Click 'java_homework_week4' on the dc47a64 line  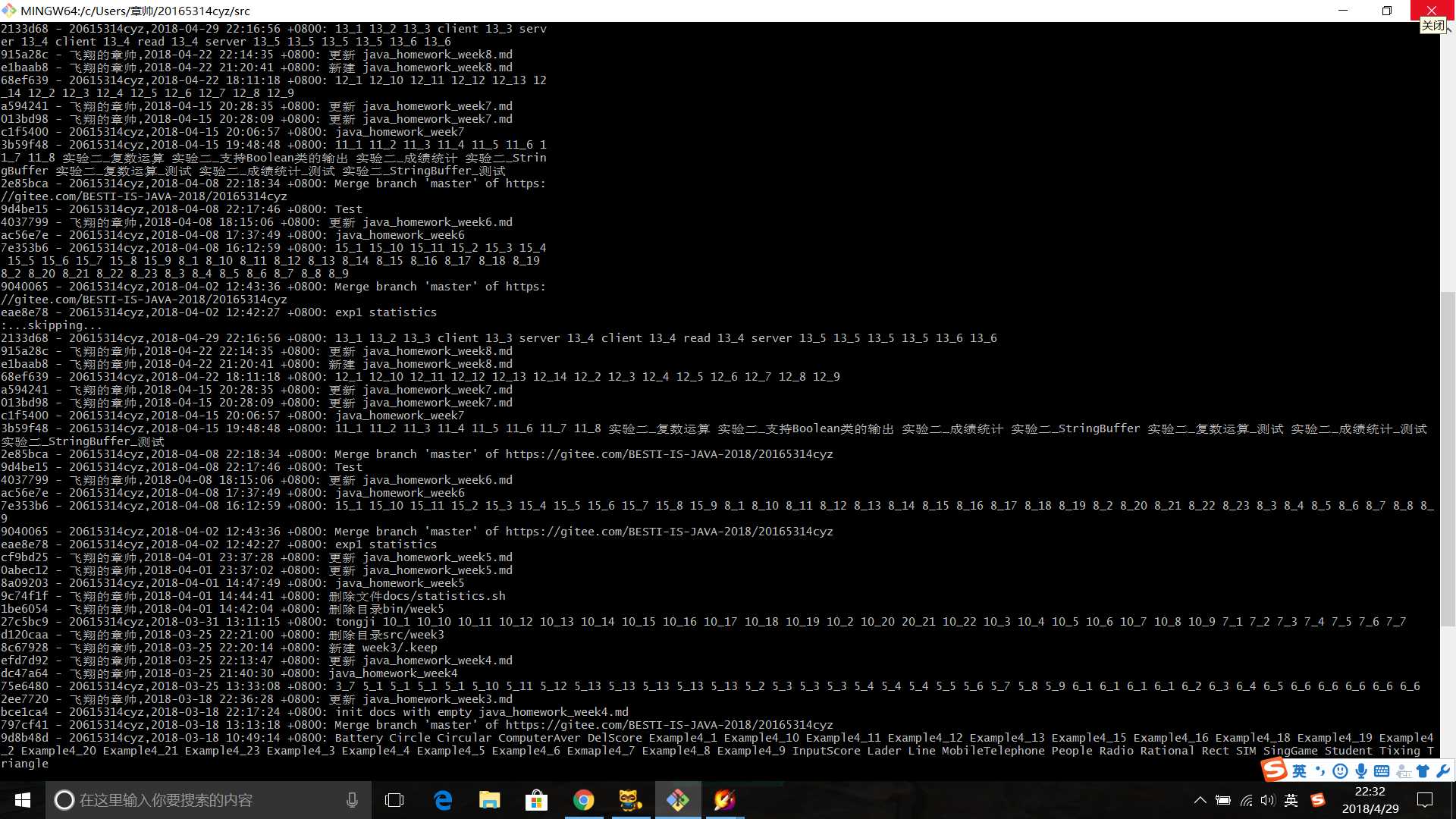[393, 673]
